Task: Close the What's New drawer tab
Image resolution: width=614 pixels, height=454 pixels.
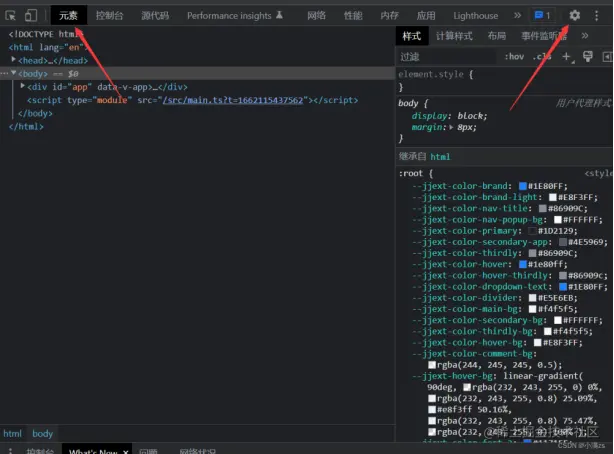Action: 125,452
